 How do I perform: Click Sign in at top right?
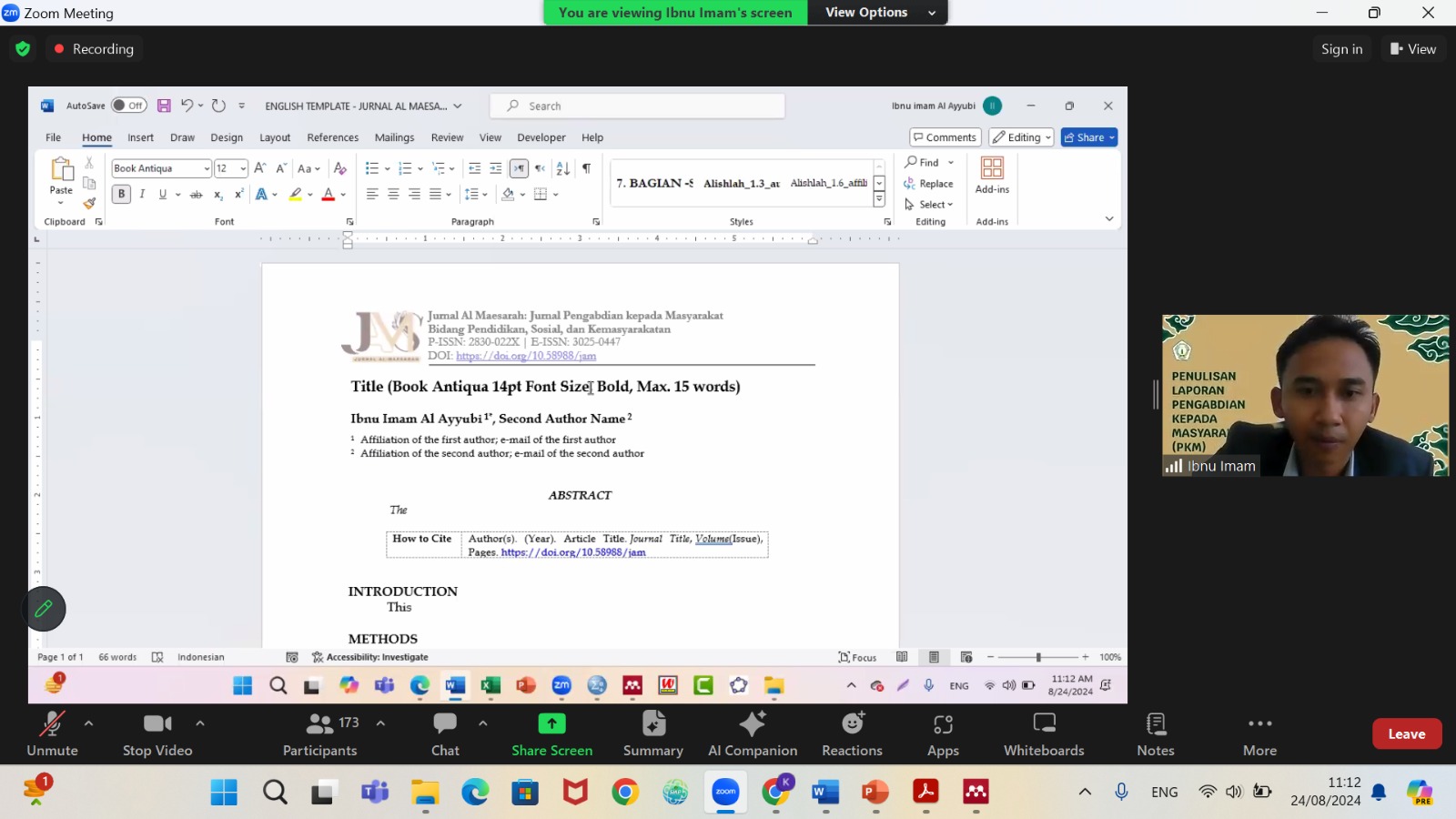pyautogui.click(x=1341, y=49)
